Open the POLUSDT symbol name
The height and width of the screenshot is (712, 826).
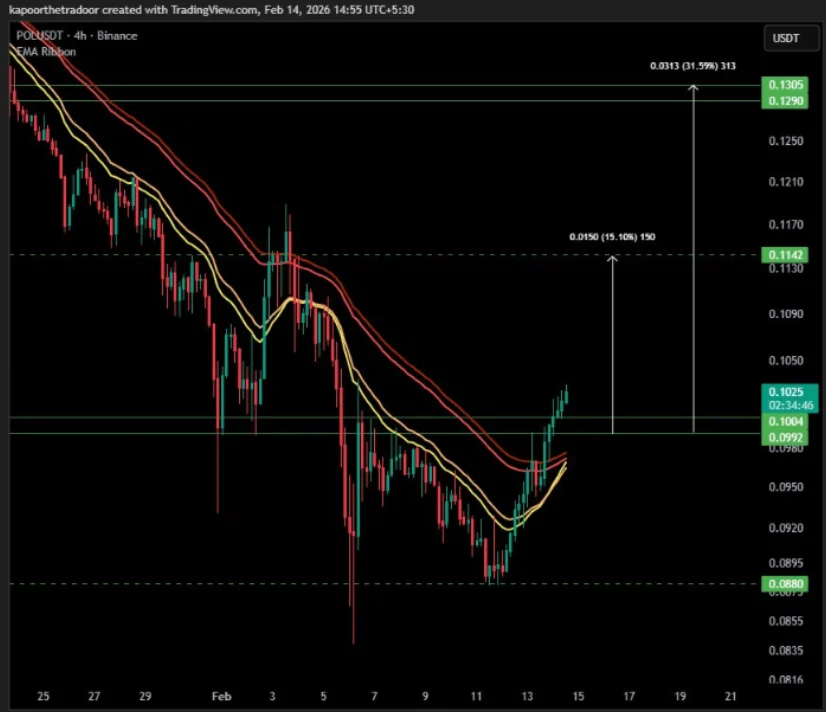37,35
